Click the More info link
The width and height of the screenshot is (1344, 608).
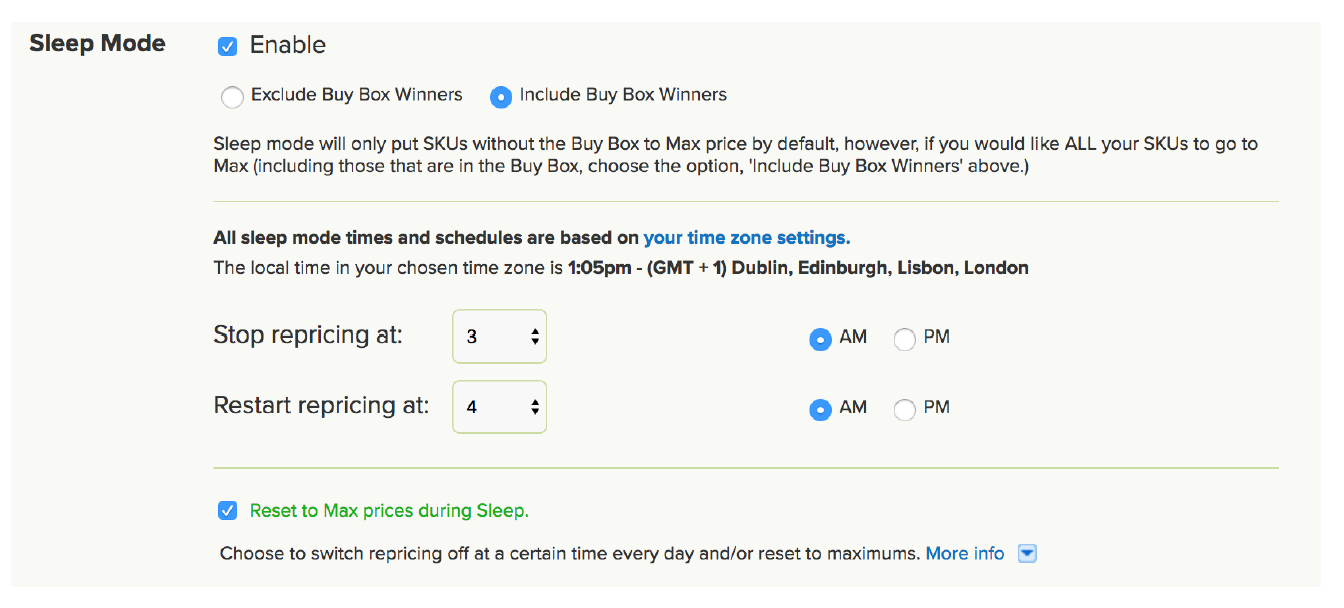(964, 553)
